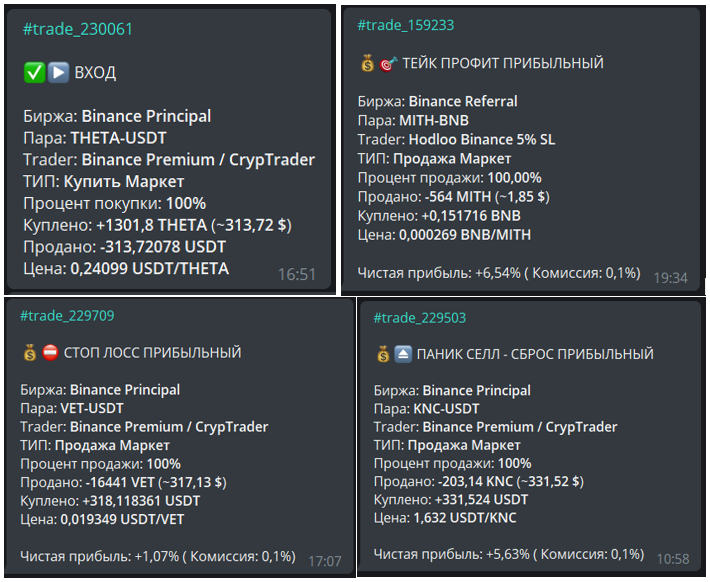Open the #trade_229709 hashtag
This screenshot has width=710, height=582.
pos(67,316)
